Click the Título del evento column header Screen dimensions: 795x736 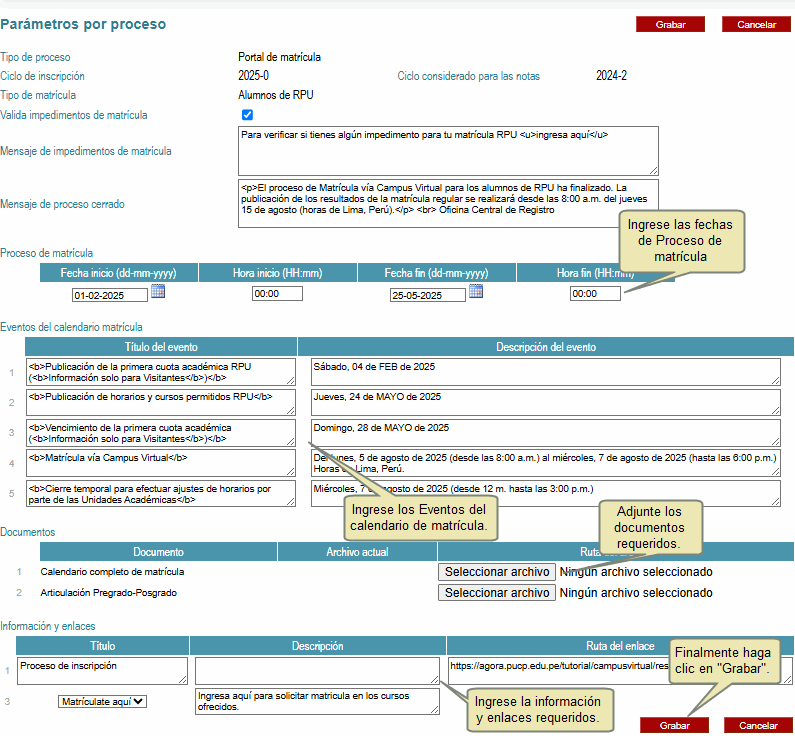click(161, 347)
